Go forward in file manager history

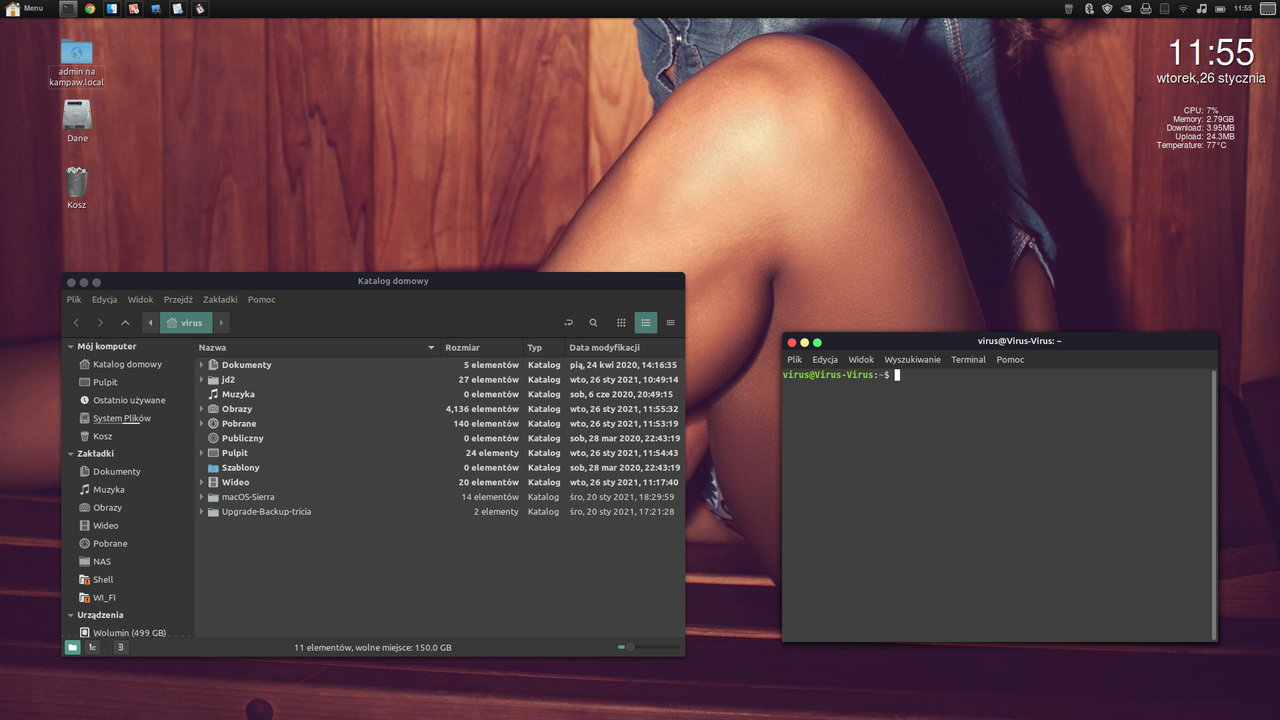pyautogui.click(x=100, y=323)
